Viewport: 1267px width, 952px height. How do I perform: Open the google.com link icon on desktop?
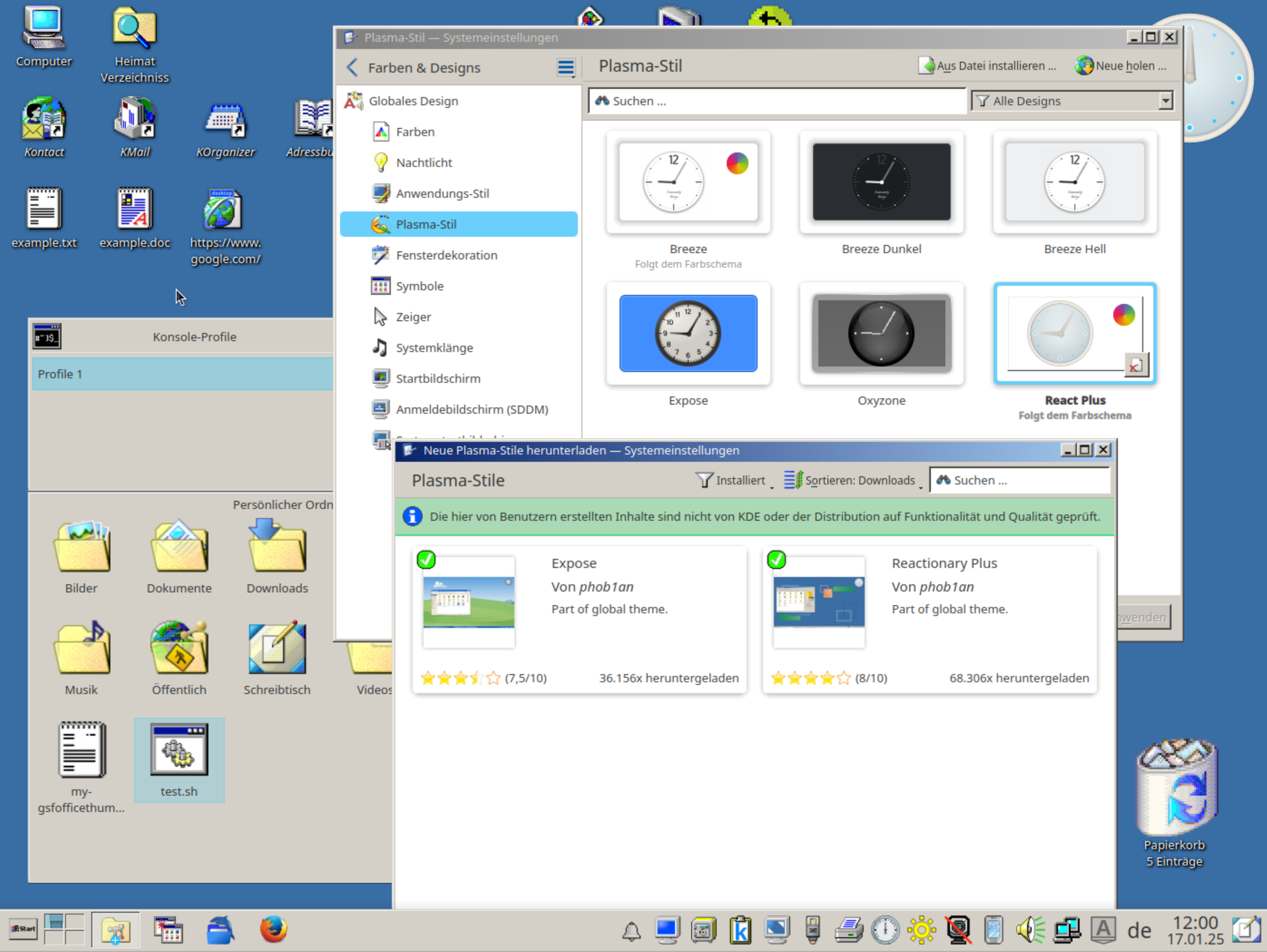[x=225, y=227]
